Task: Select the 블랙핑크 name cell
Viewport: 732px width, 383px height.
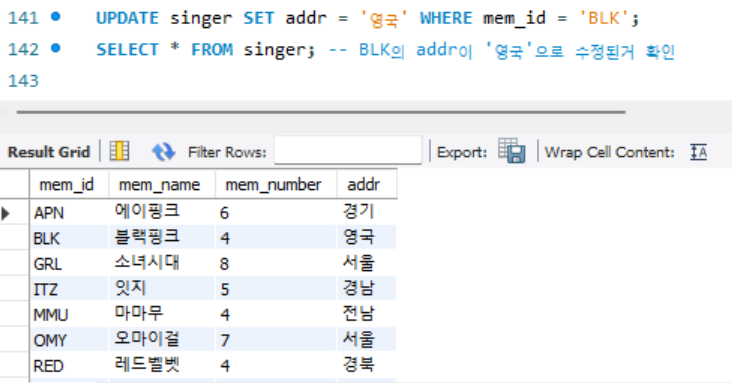Action: (x=162, y=238)
